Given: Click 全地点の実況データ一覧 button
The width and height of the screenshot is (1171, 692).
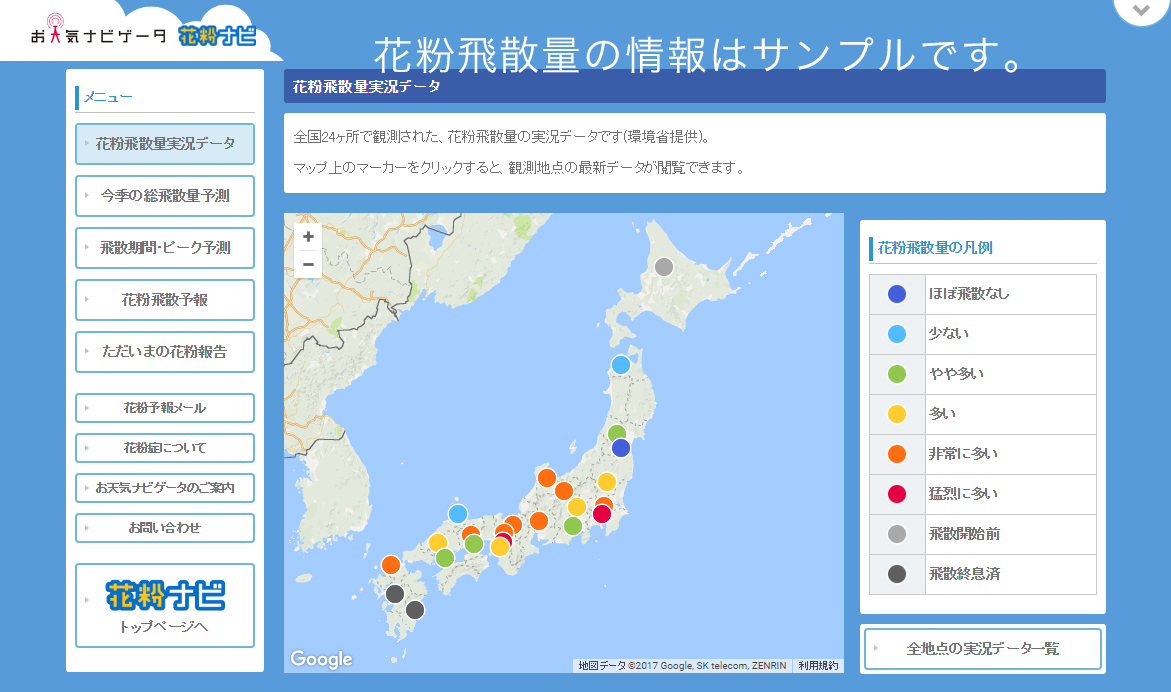Looking at the screenshot, I should pyautogui.click(x=982, y=649).
